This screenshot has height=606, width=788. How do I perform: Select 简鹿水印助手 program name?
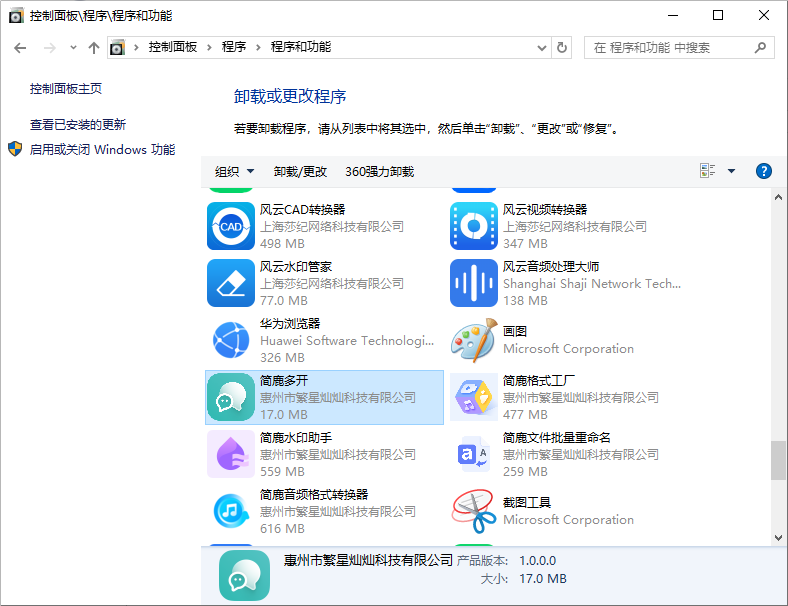click(296, 437)
